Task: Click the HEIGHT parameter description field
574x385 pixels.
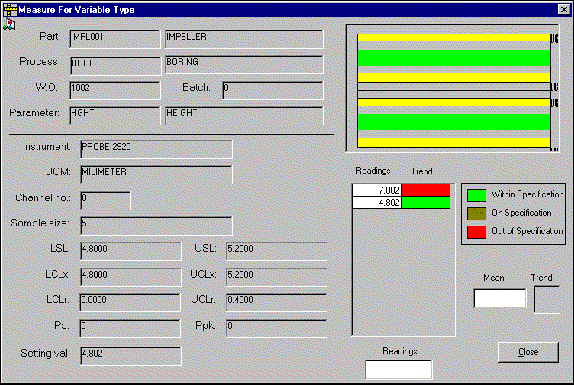Action: pos(244,116)
